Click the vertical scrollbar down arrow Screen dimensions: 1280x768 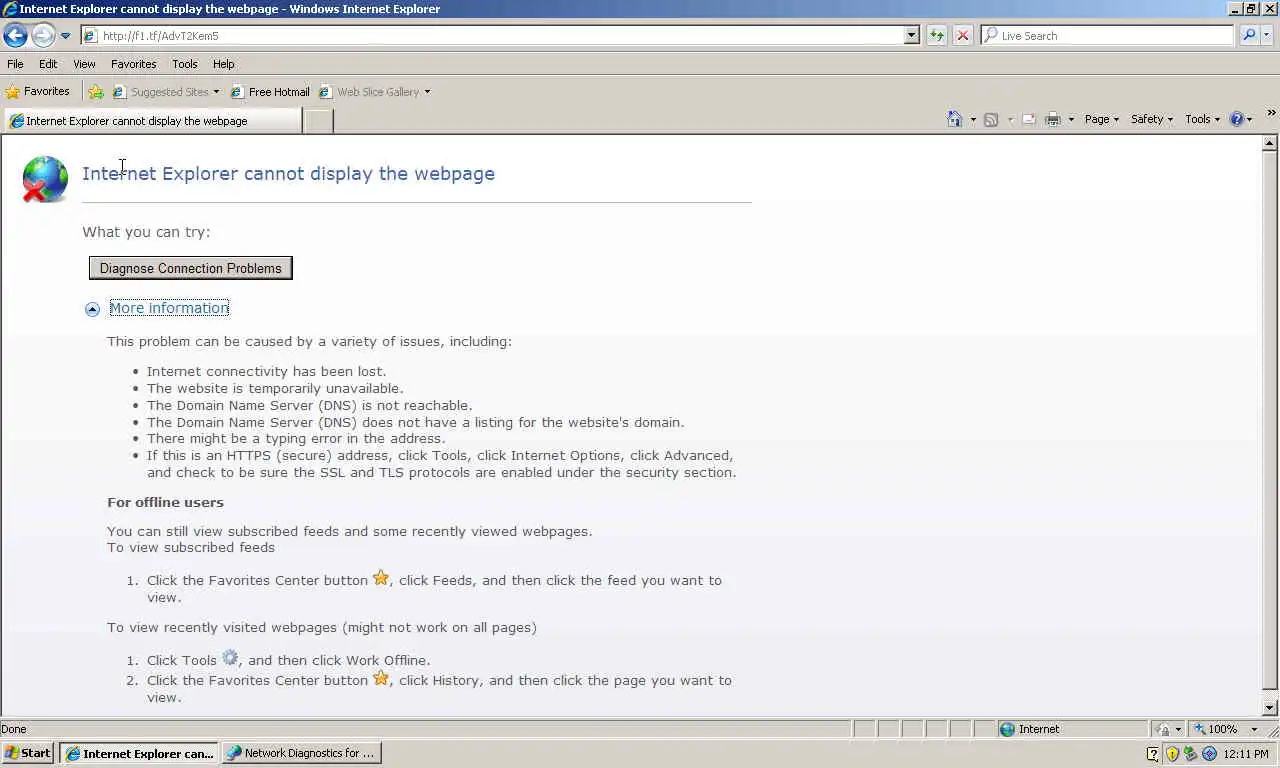[1270, 708]
